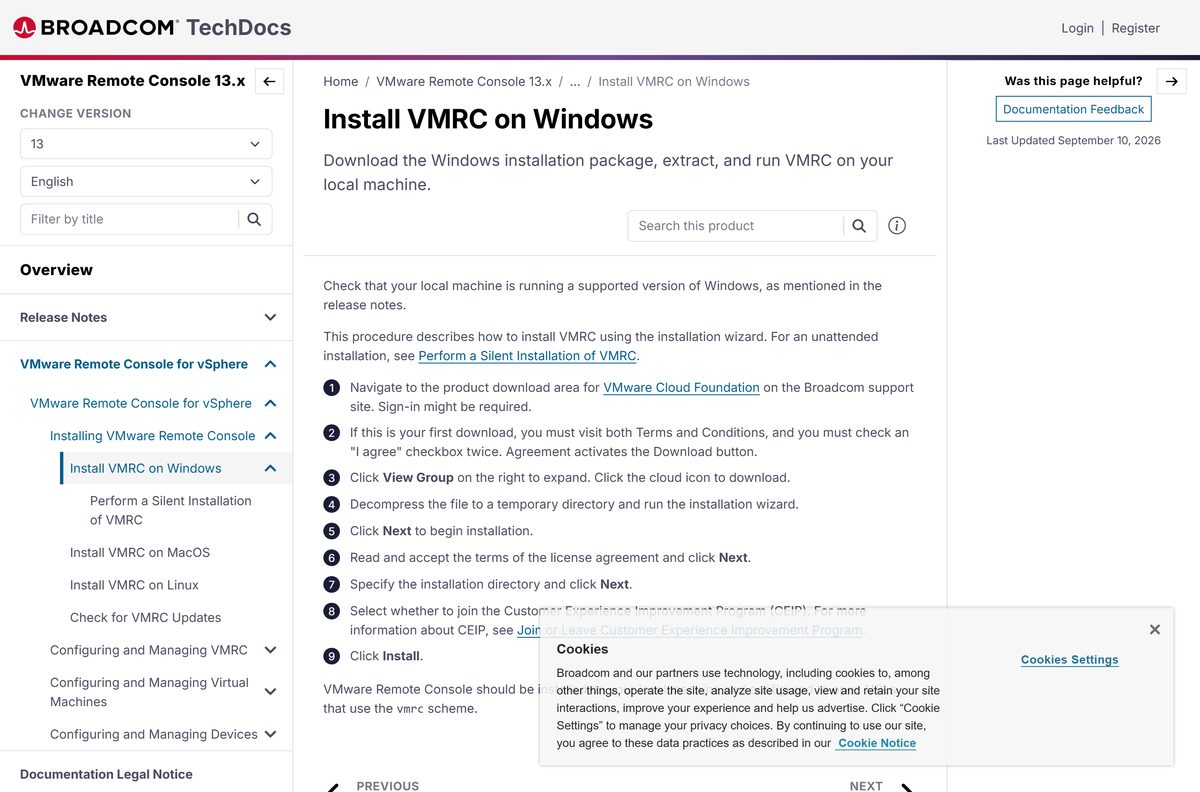Click the expand arrow beside page helpful

[x=1172, y=82]
